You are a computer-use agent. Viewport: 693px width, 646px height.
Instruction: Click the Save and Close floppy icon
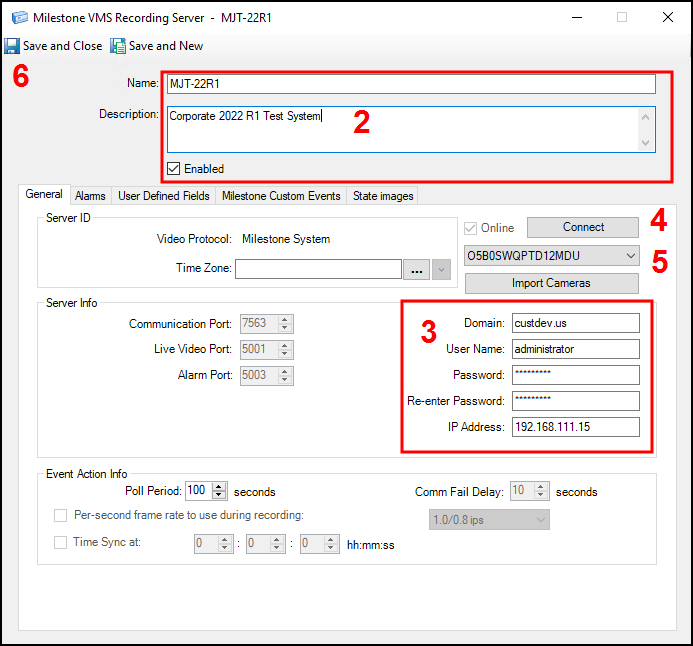tap(12, 46)
